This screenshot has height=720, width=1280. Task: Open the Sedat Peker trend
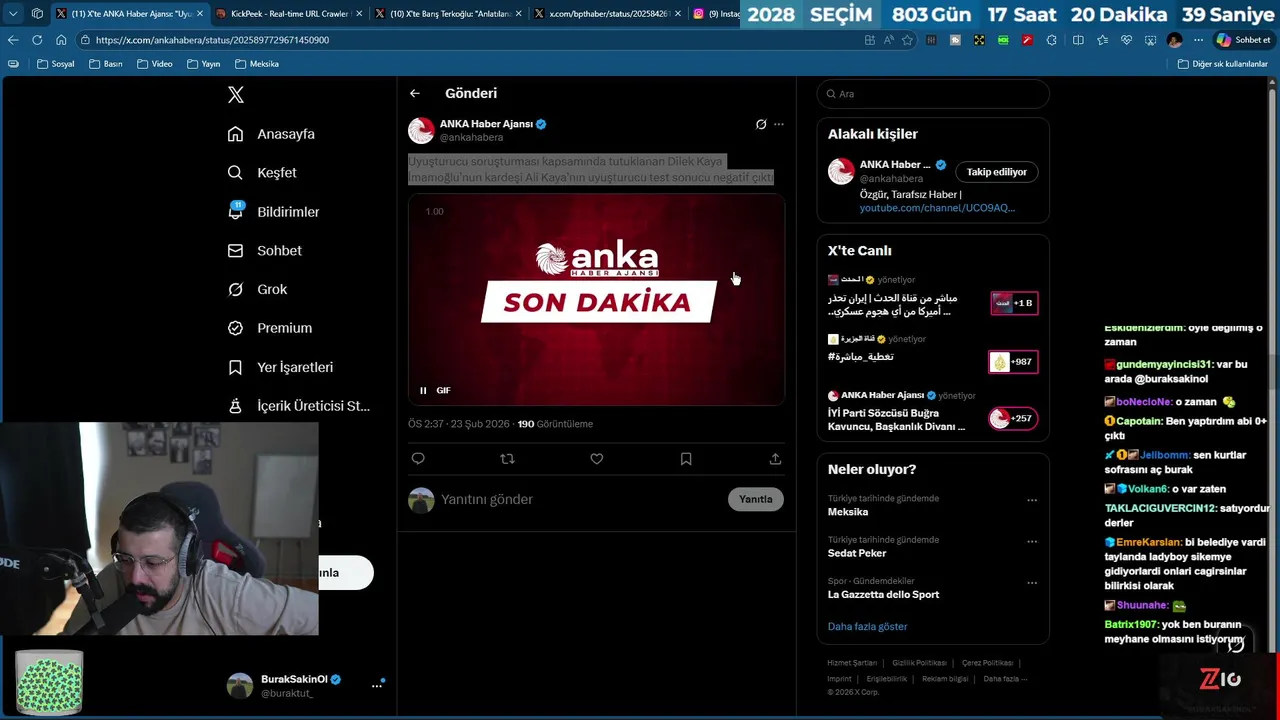[x=857, y=553]
